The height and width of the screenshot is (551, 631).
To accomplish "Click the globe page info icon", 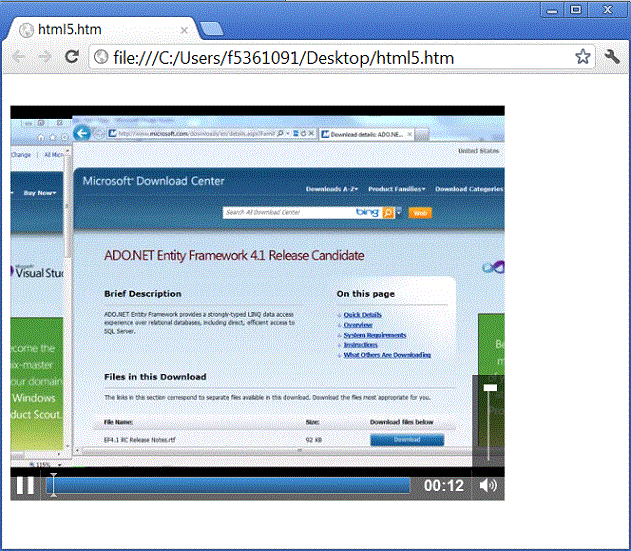I will tap(101, 57).
